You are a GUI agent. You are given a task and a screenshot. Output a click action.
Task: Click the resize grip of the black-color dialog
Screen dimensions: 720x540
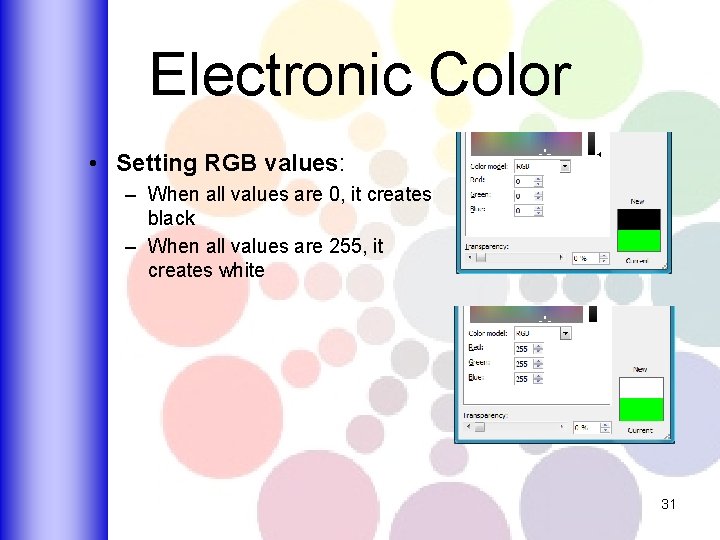pos(664,266)
